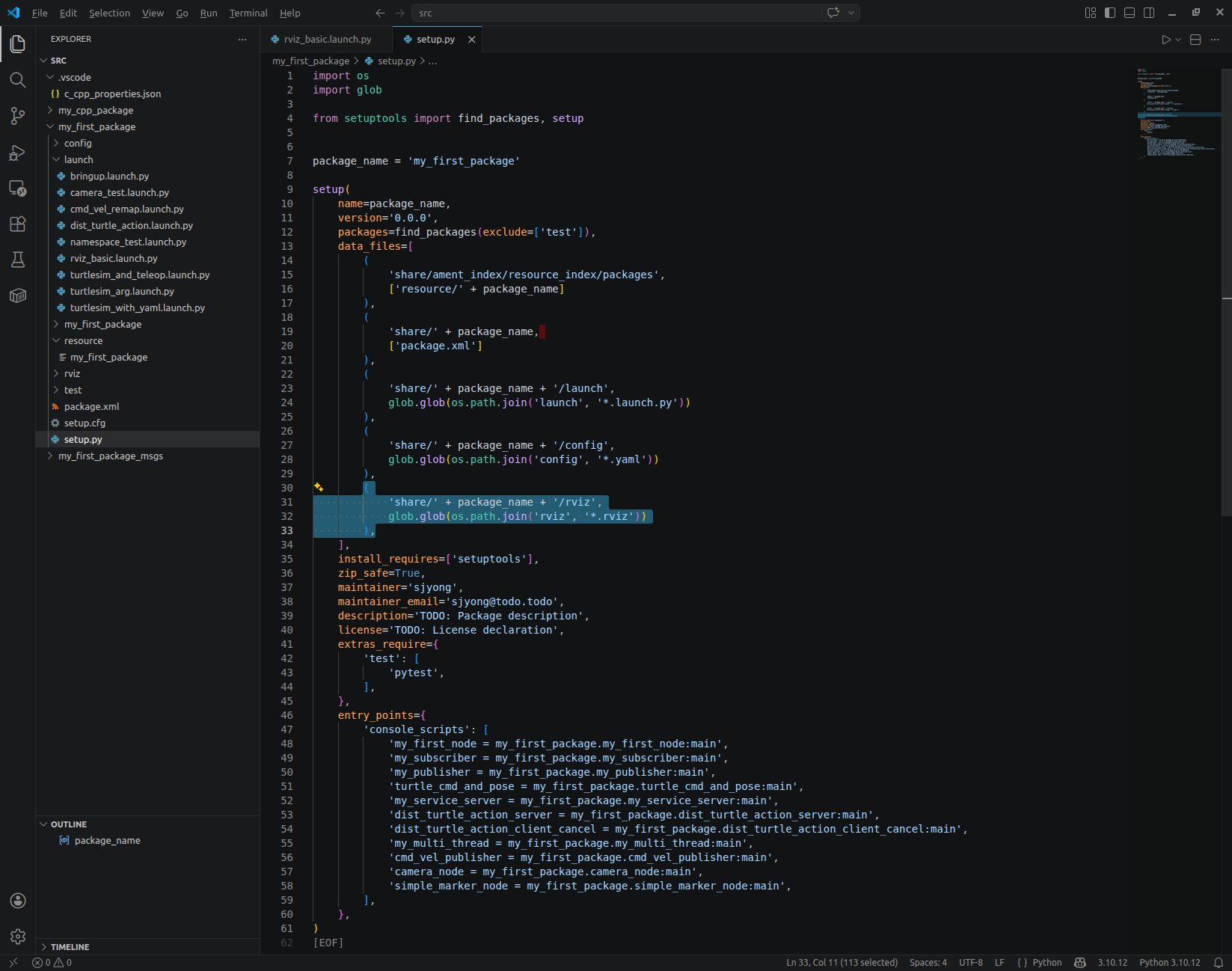Open Explorer Views and More Actions ellipsis
The width and height of the screenshot is (1232, 971).
point(242,39)
